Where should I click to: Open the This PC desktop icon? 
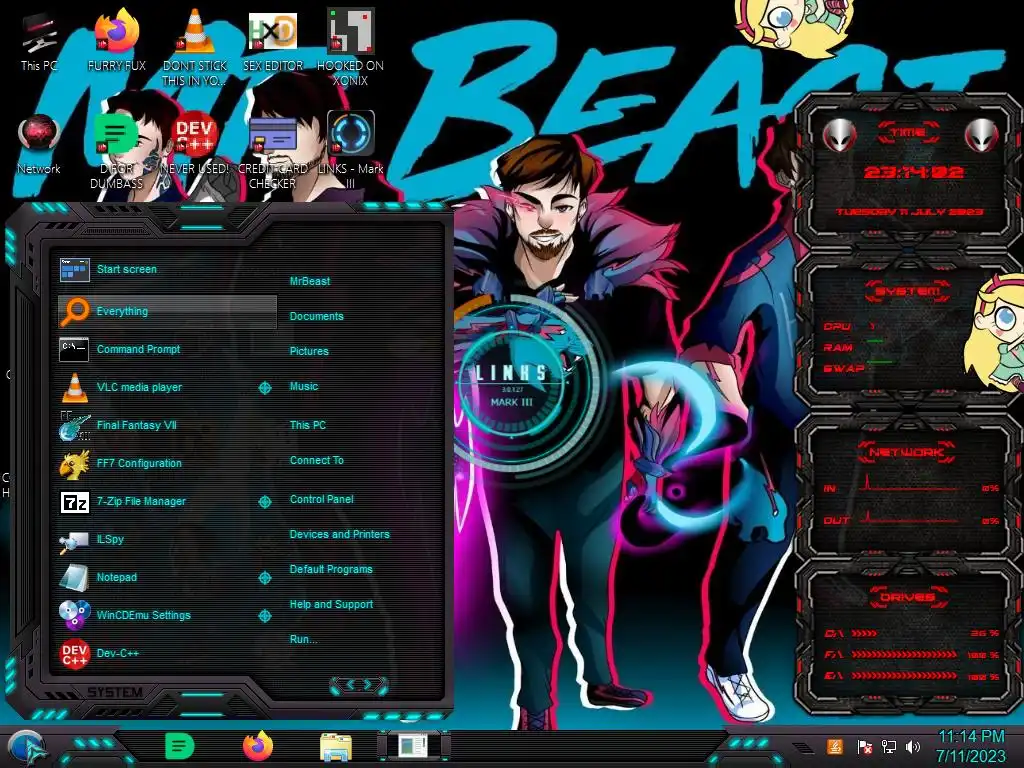39,42
